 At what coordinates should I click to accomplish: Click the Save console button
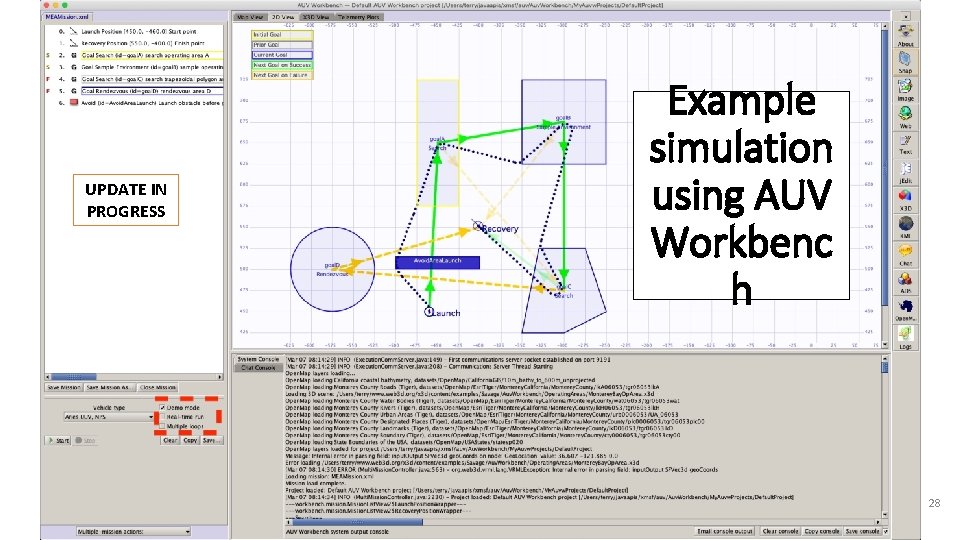(863, 531)
